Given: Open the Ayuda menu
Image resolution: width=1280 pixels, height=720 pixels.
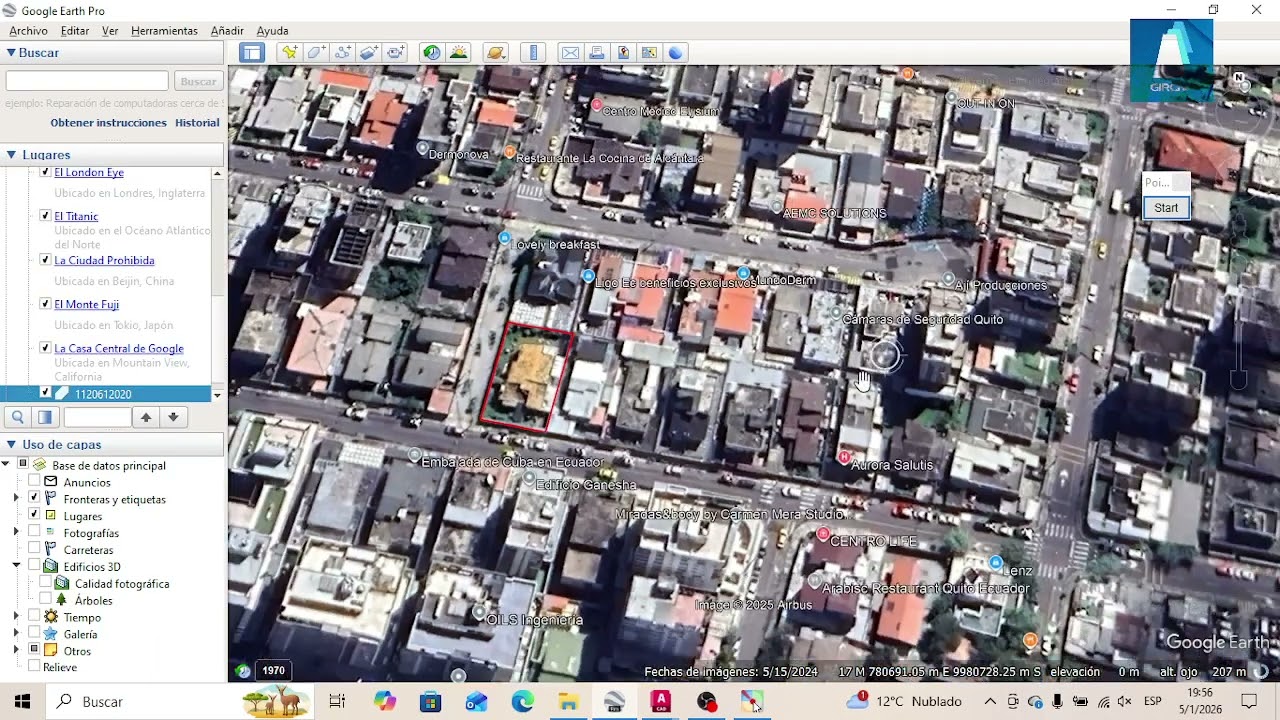Looking at the screenshot, I should [272, 31].
